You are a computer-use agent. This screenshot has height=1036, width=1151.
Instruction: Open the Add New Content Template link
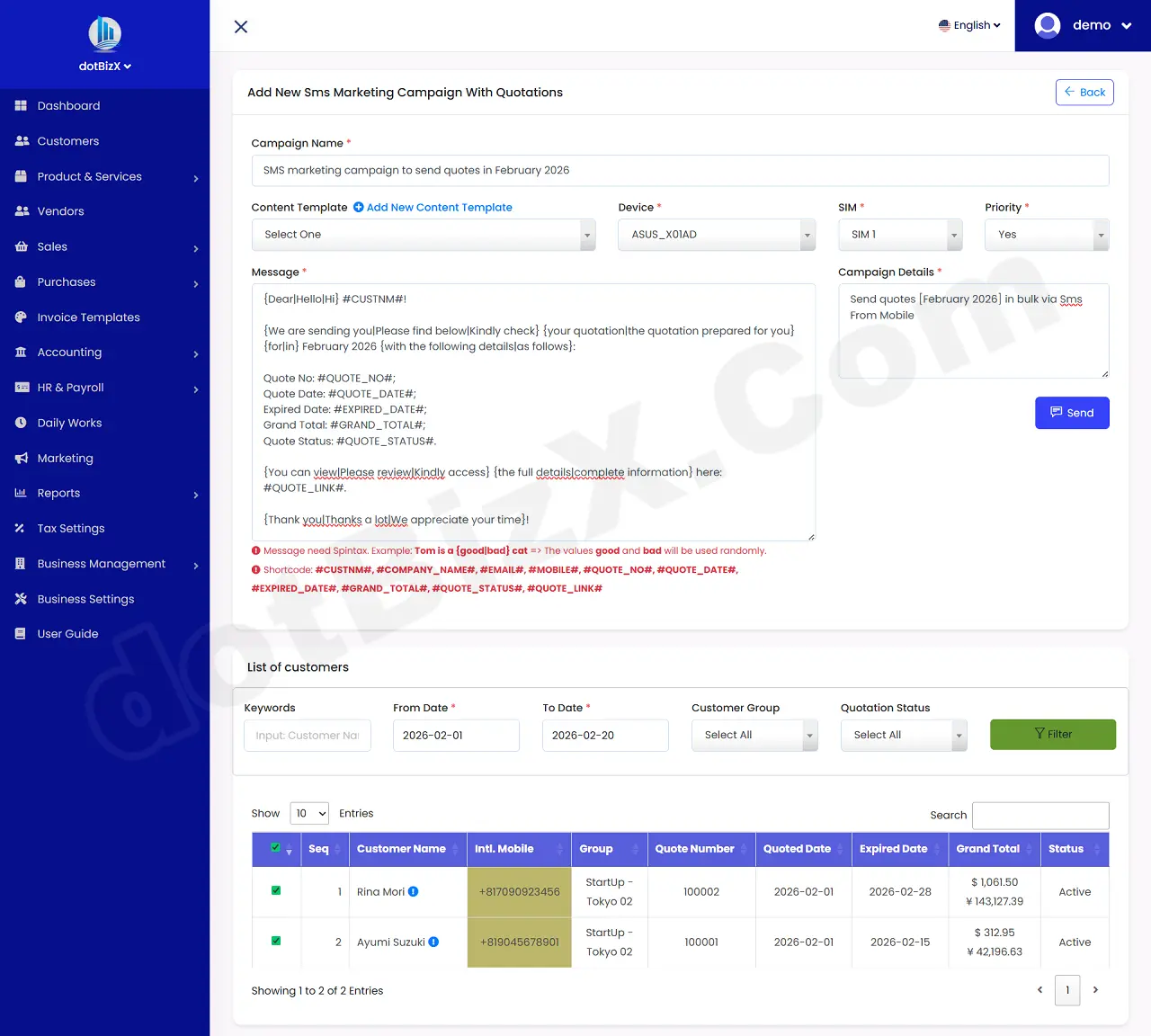point(433,207)
